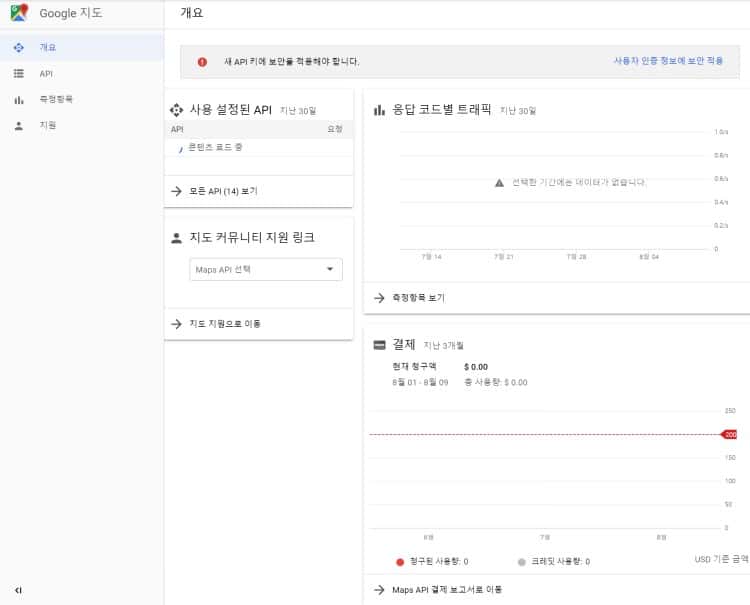Open the 사용자 인증 정보에 보안 적용 link
750x605 pixels.
coord(668,61)
